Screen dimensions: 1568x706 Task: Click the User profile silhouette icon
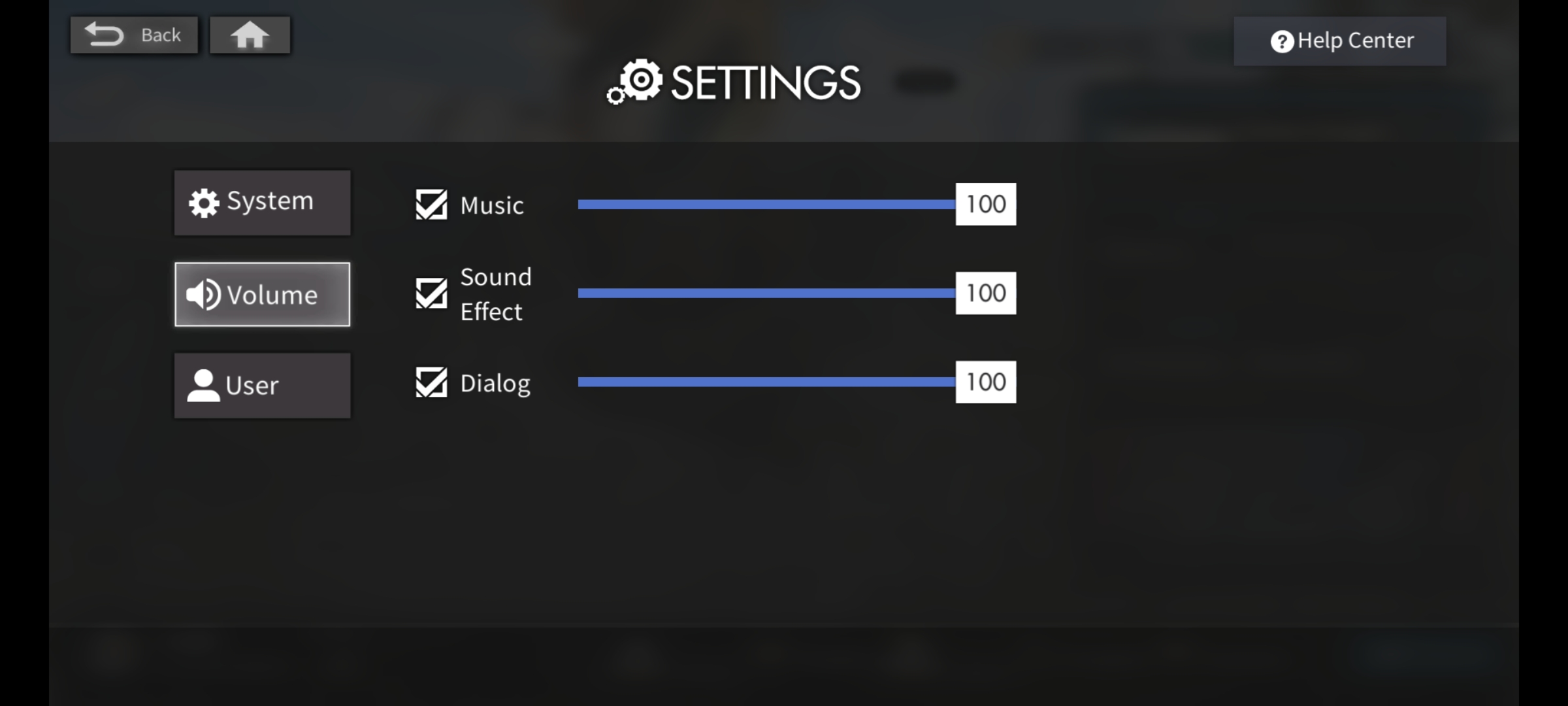(x=203, y=386)
